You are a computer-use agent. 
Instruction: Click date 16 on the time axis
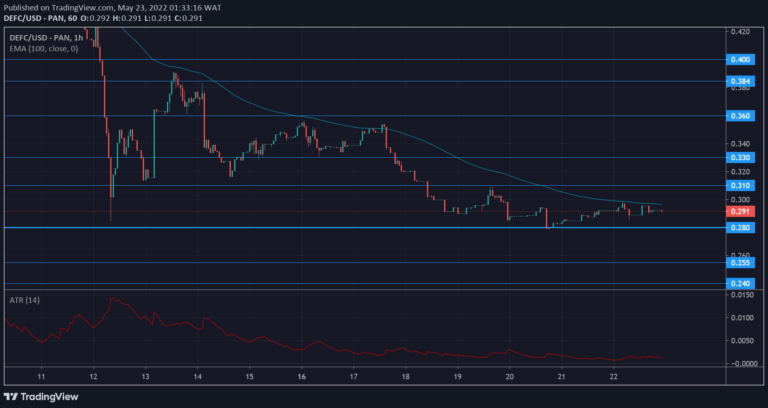(302, 377)
